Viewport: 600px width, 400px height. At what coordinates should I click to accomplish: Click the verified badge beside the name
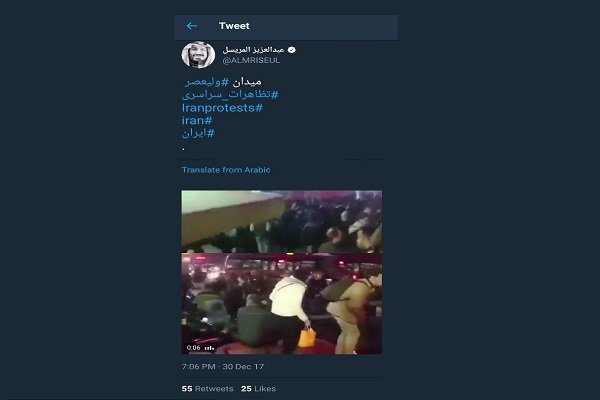tap(292, 50)
